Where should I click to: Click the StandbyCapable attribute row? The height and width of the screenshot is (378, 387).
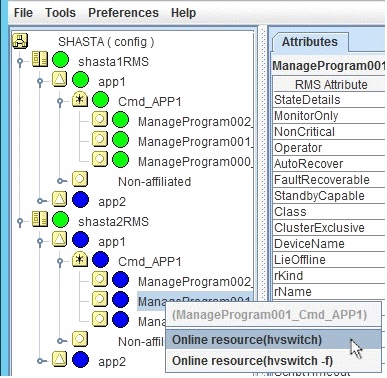329,196
